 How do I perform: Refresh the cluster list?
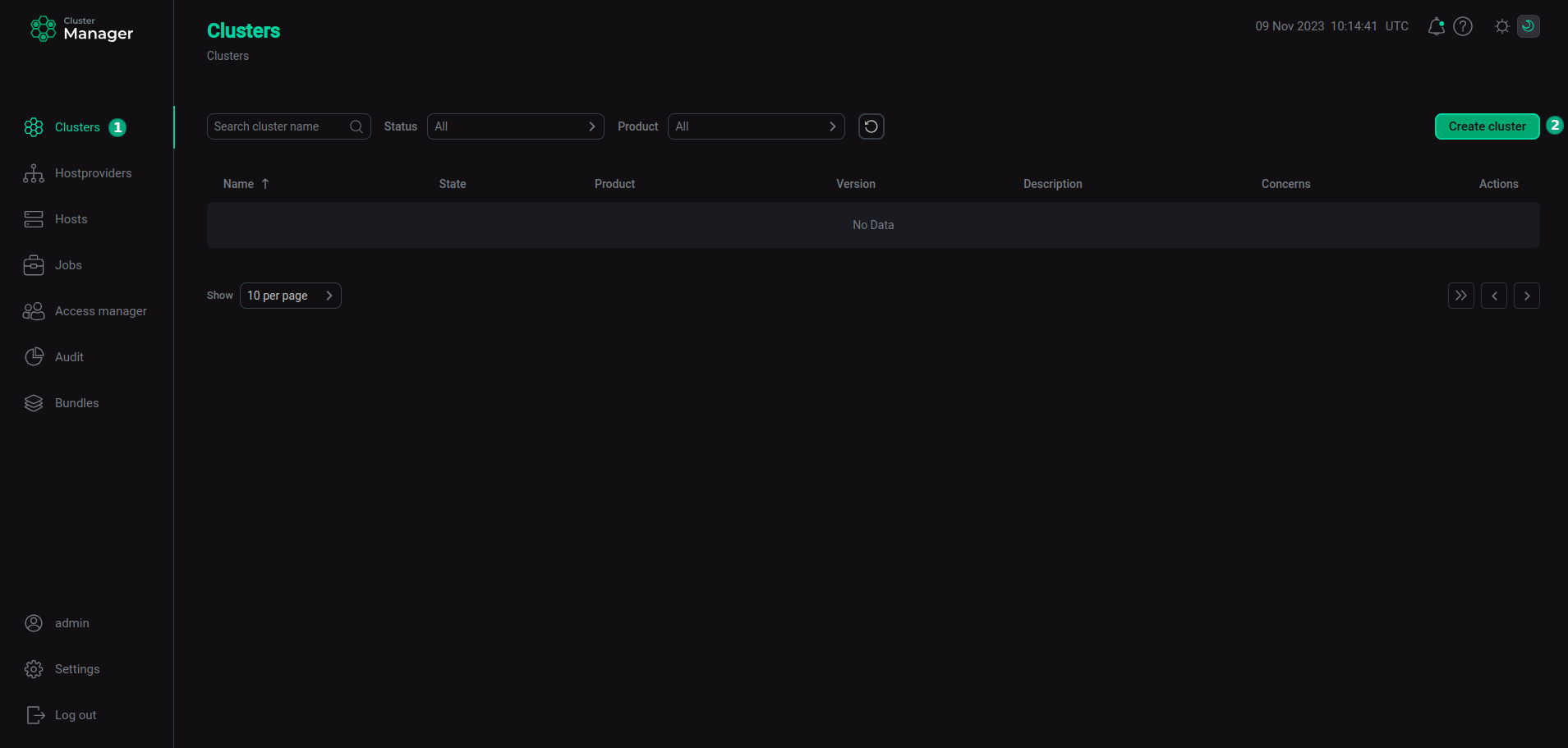tap(871, 126)
